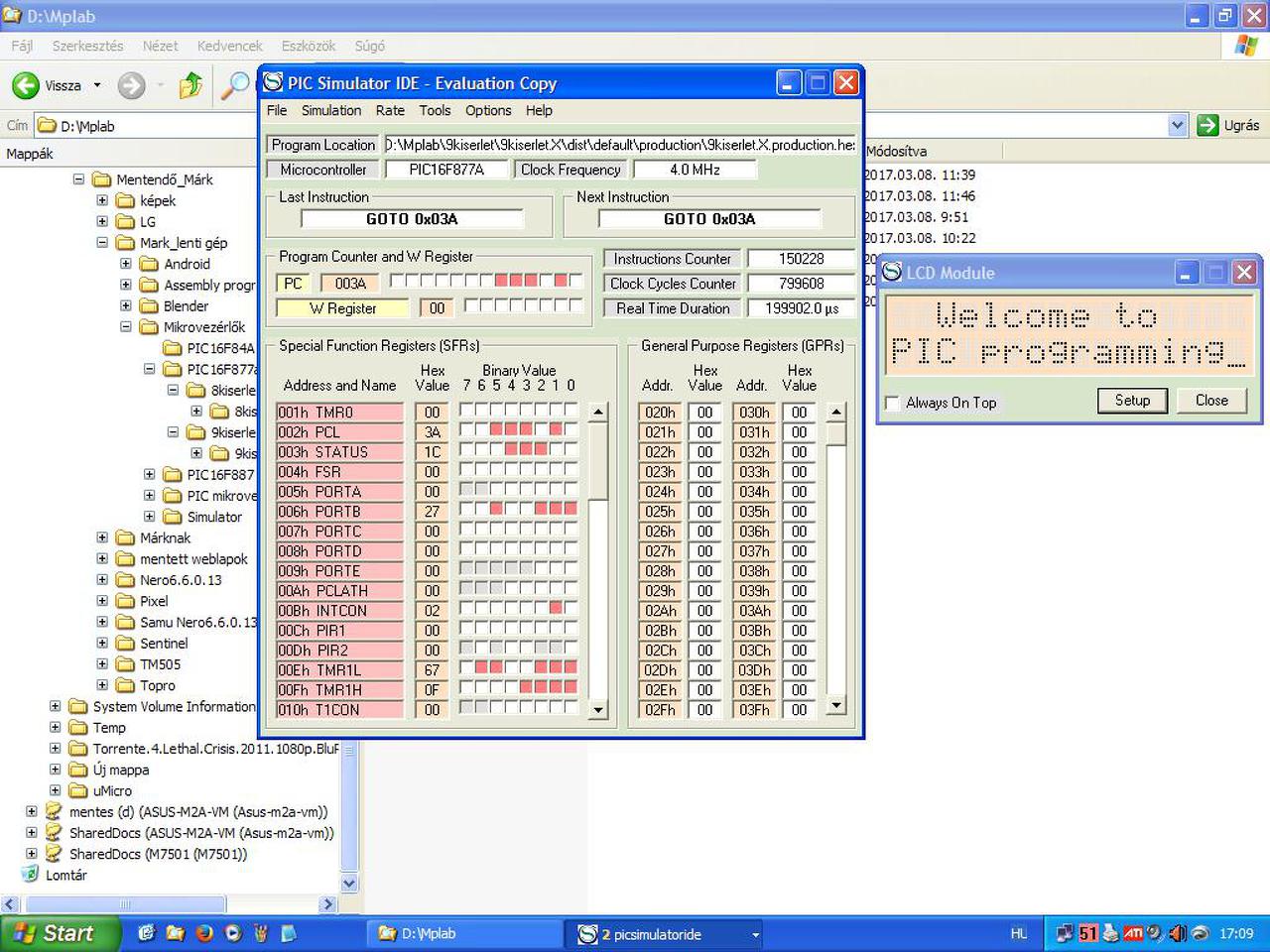
Task: Click the temperature 51 tray icon
Action: (1088, 933)
